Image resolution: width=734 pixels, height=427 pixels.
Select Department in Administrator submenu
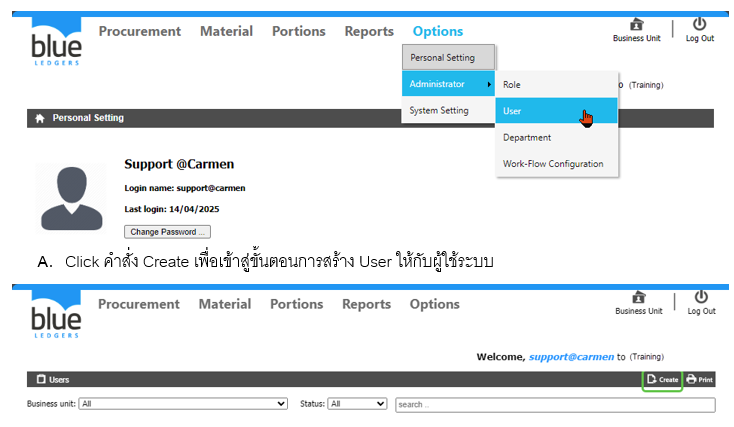point(557,138)
